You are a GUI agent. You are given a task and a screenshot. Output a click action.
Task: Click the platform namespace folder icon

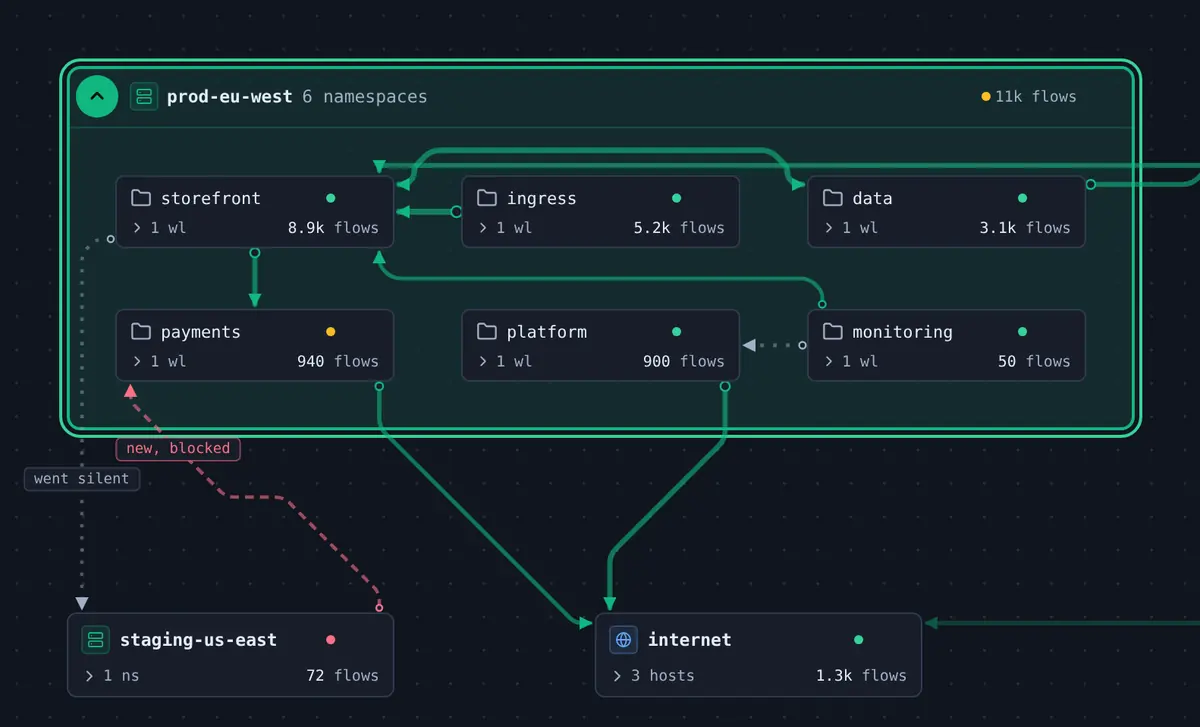[x=487, y=331]
